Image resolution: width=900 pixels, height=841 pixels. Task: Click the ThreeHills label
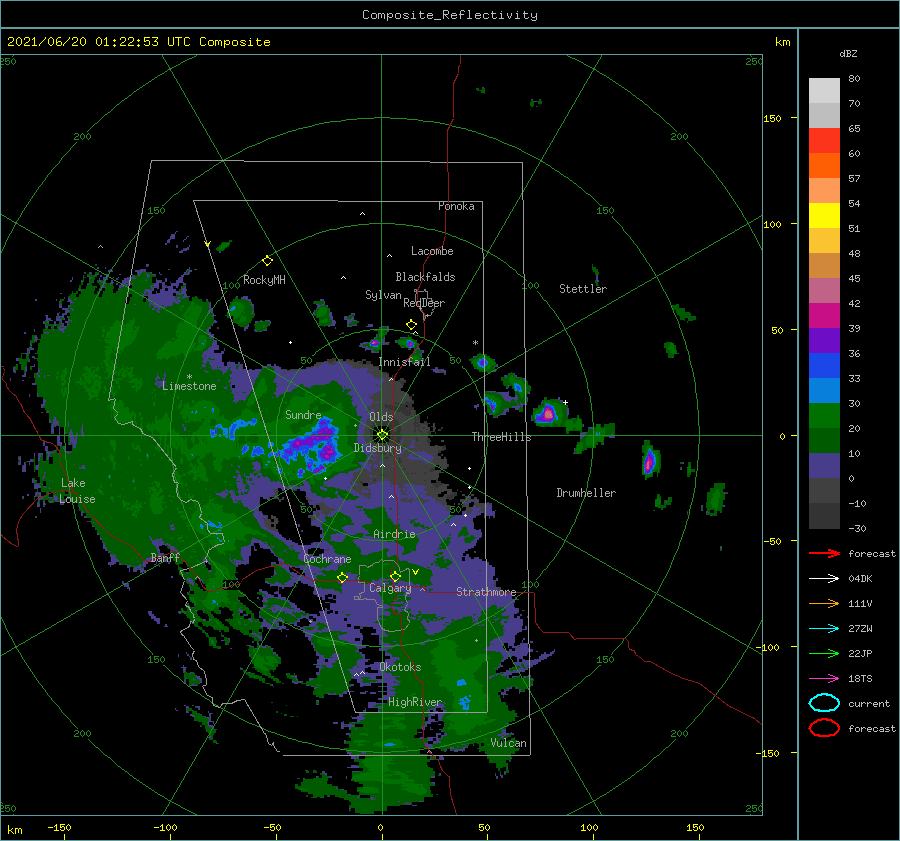501,437
